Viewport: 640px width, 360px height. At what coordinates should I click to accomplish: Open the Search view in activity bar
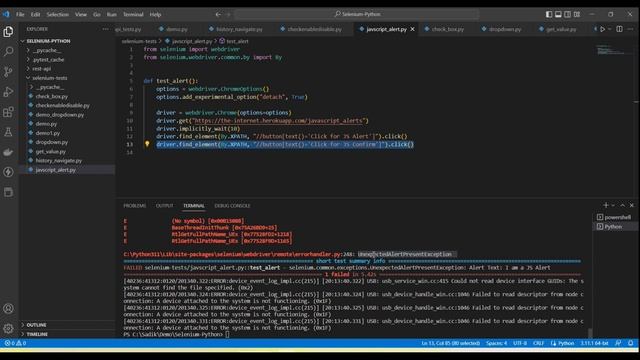point(8,51)
